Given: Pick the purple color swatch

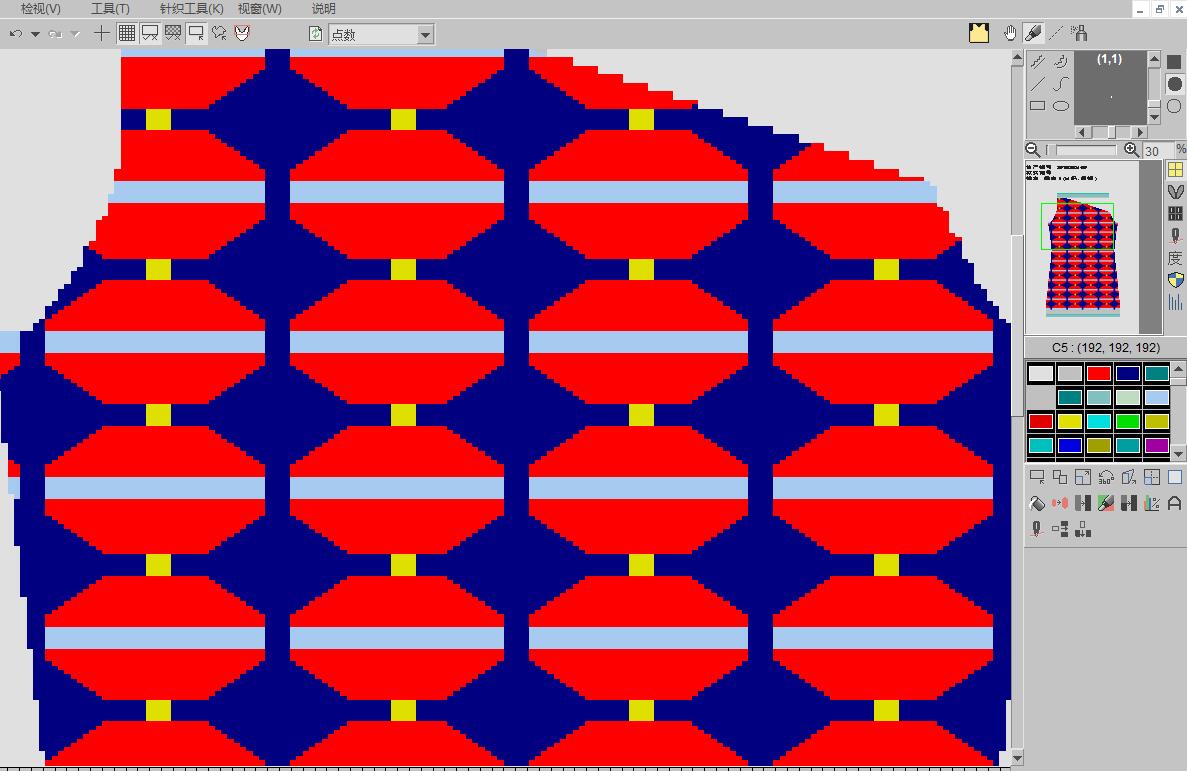Looking at the screenshot, I should (1156, 445).
